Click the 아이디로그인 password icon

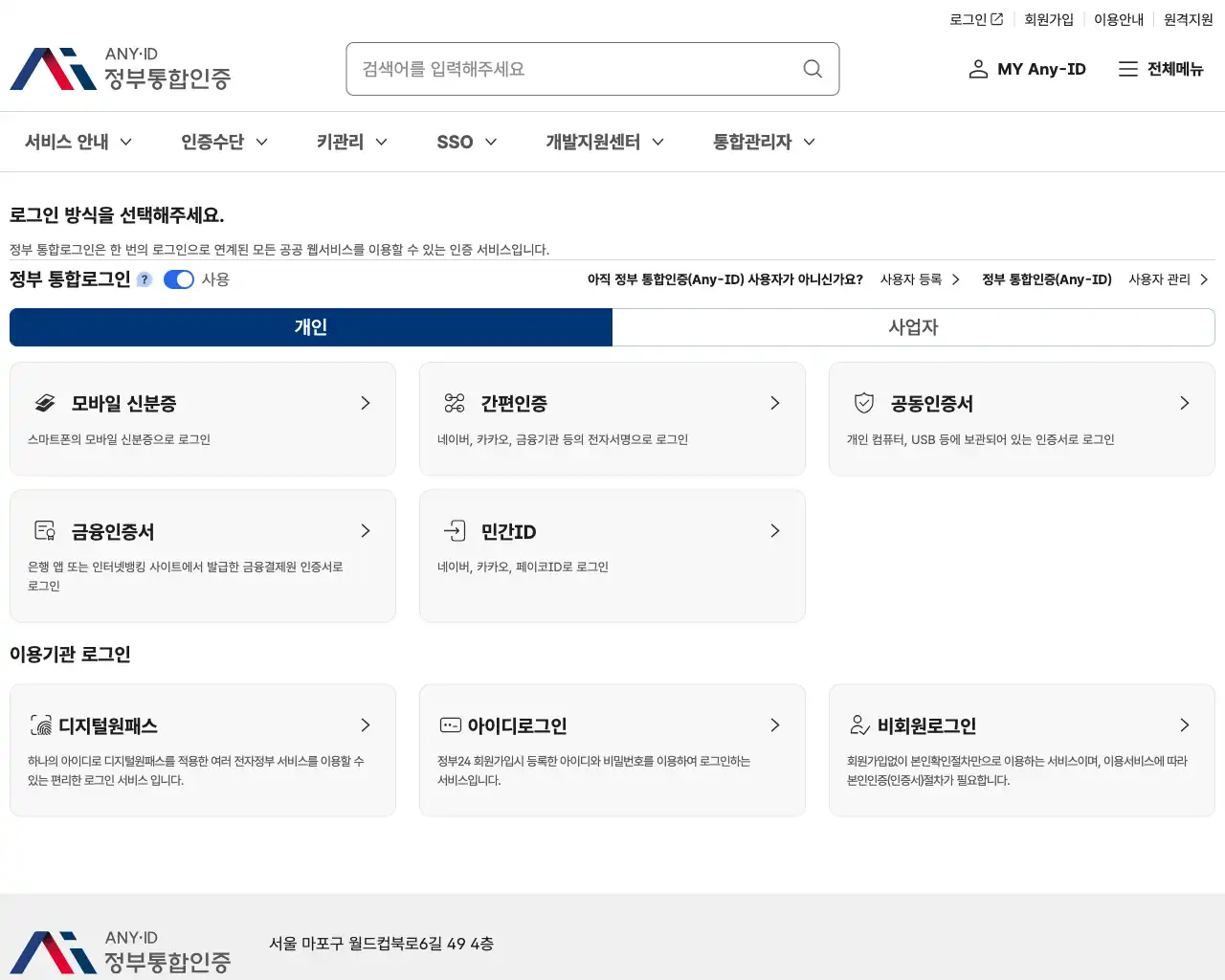click(x=451, y=725)
